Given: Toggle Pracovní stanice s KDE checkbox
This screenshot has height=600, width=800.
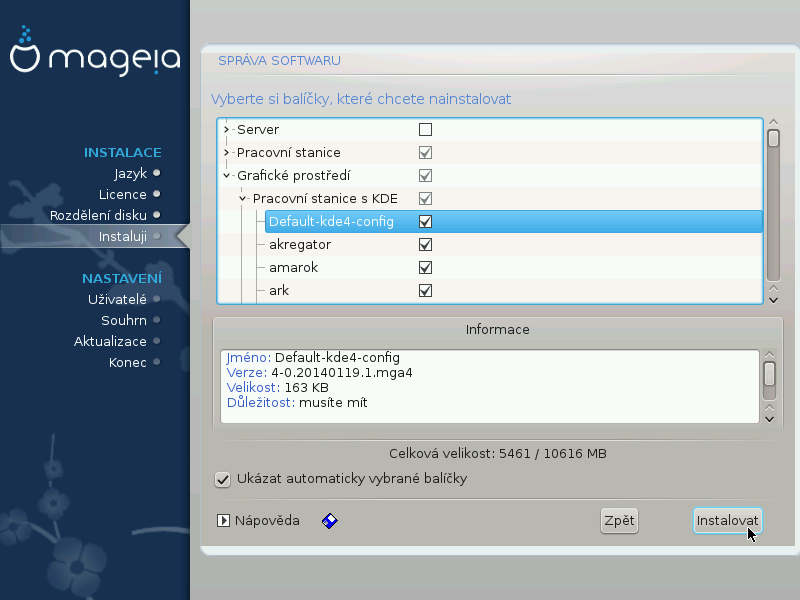Looking at the screenshot, I should pyautogui.click(x=425, y=198).
